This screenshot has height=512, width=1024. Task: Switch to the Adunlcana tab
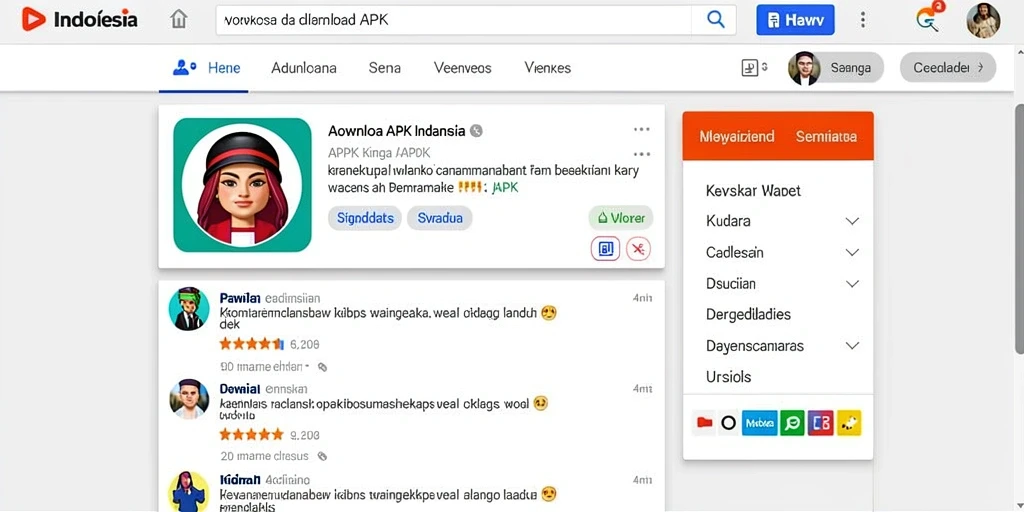pyautogui.click(x=304, y=68)
